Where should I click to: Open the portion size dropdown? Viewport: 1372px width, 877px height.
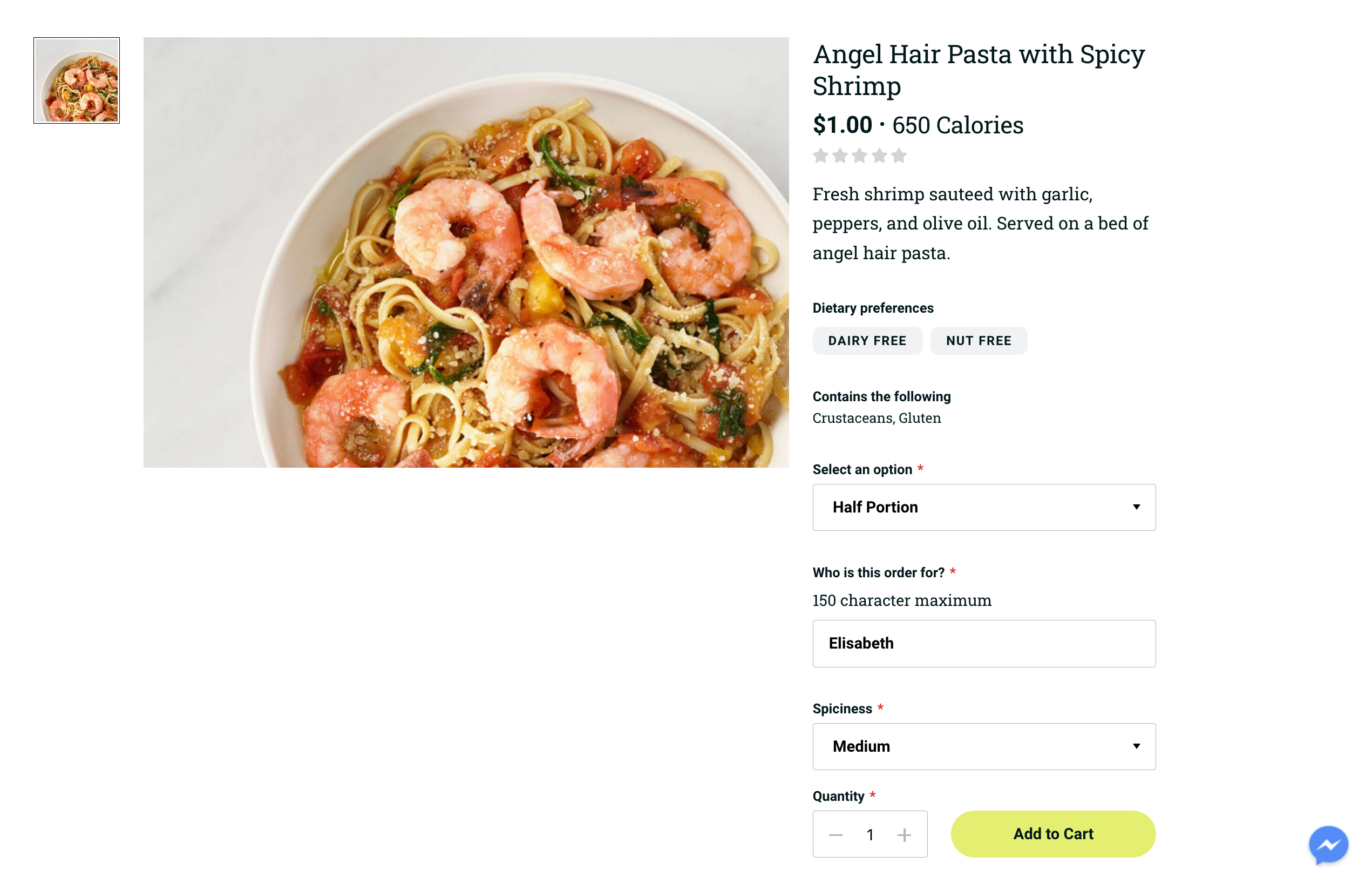pyautogui.click(x=984, y=507)
